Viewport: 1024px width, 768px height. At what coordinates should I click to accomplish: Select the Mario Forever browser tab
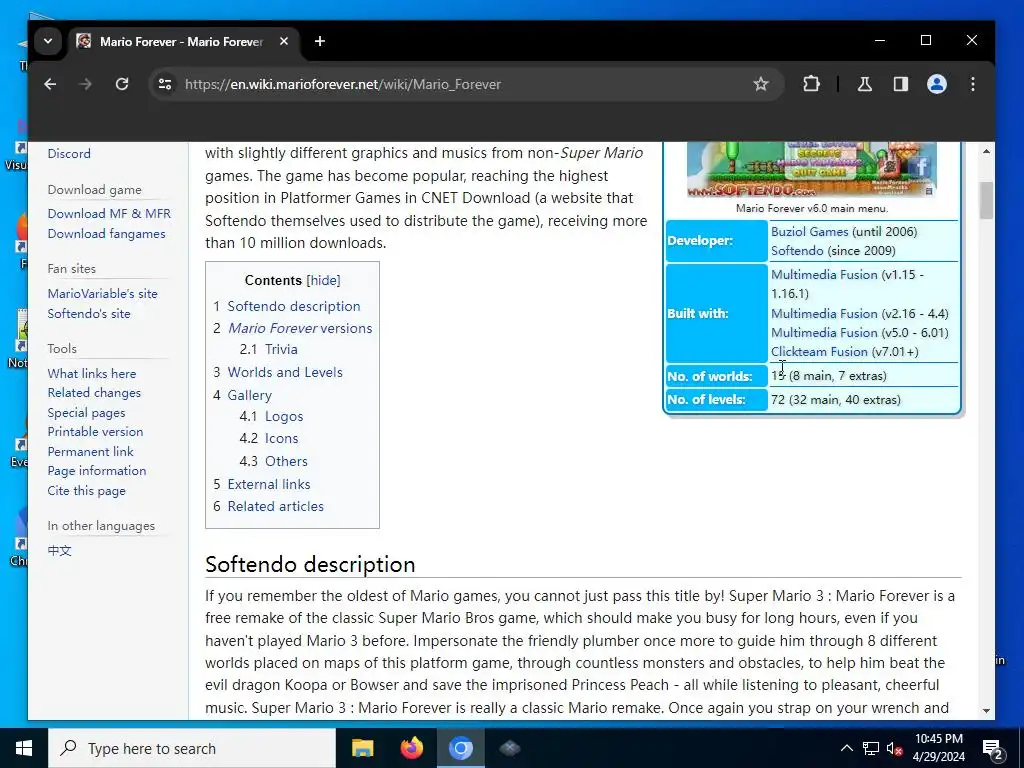point(183,42)
